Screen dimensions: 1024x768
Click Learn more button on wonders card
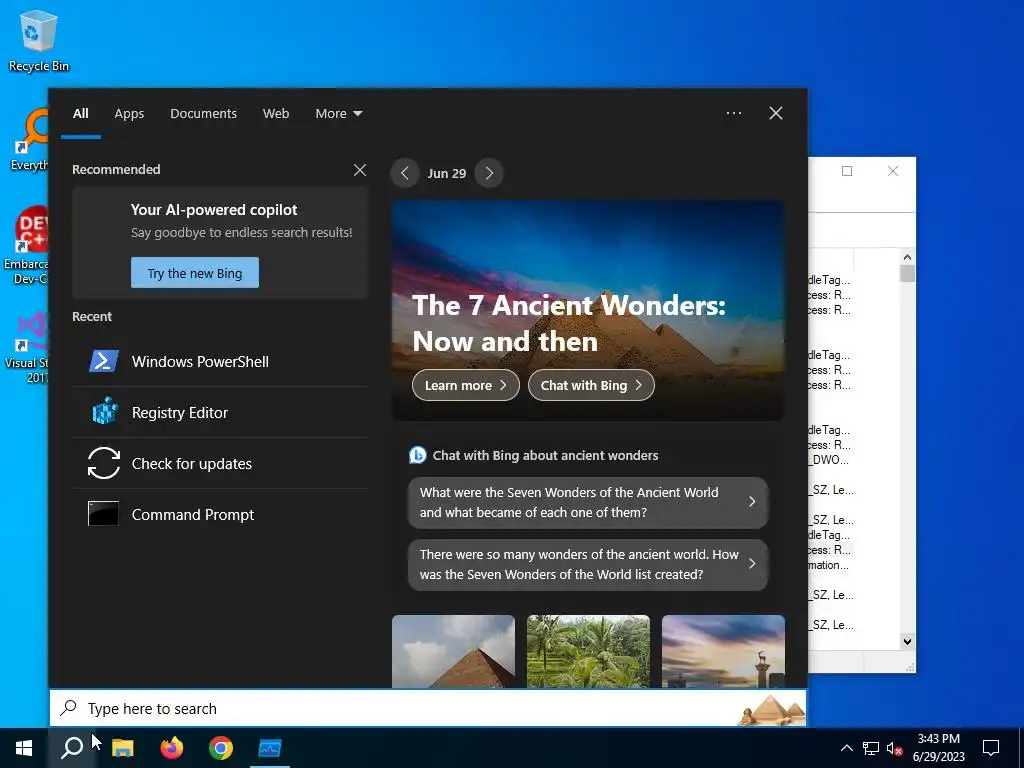(466, 385)
